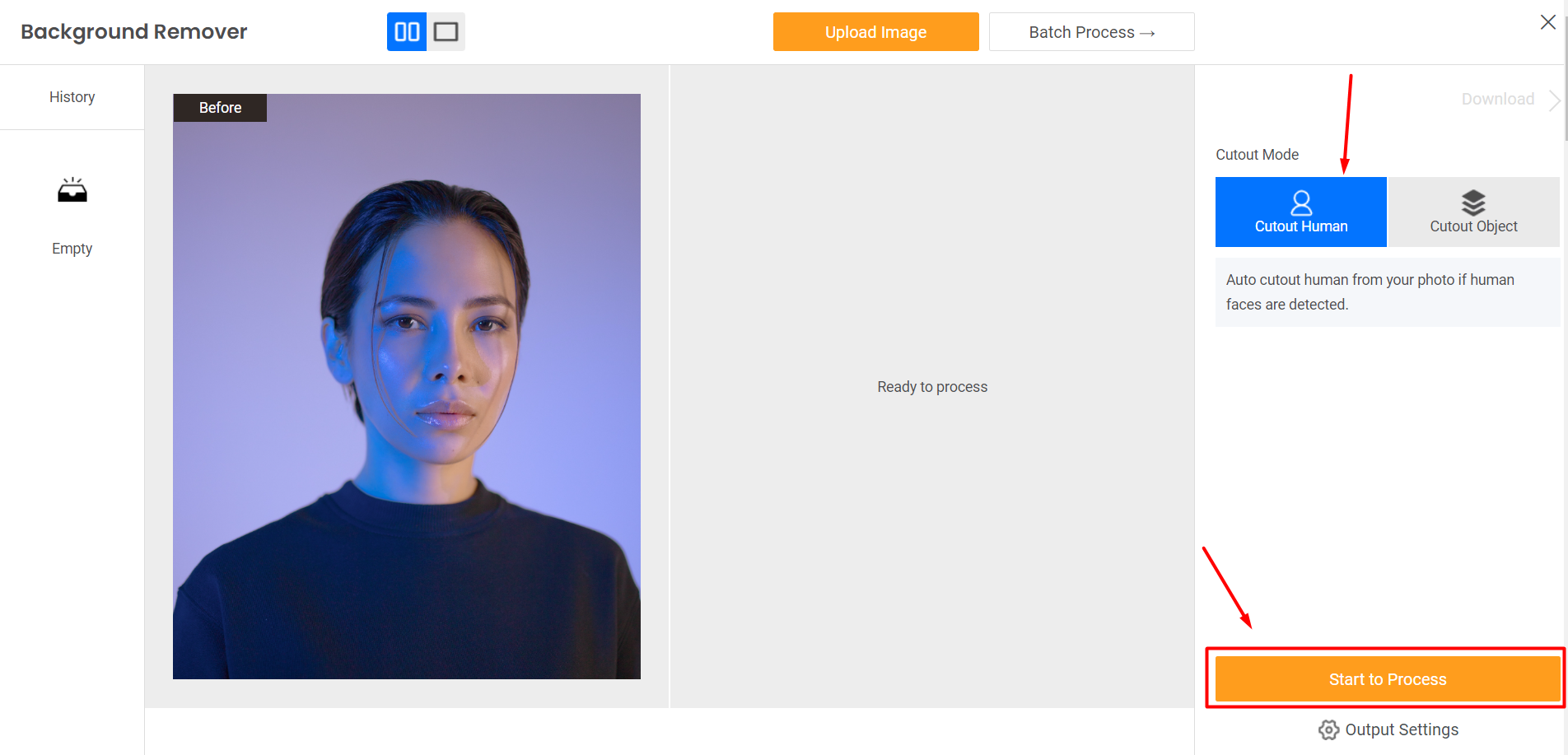Viewport: 1568px width, 755px height.
Task: Click the empty history tray icon
Action: pyautogui.click(x=72, y=190)
